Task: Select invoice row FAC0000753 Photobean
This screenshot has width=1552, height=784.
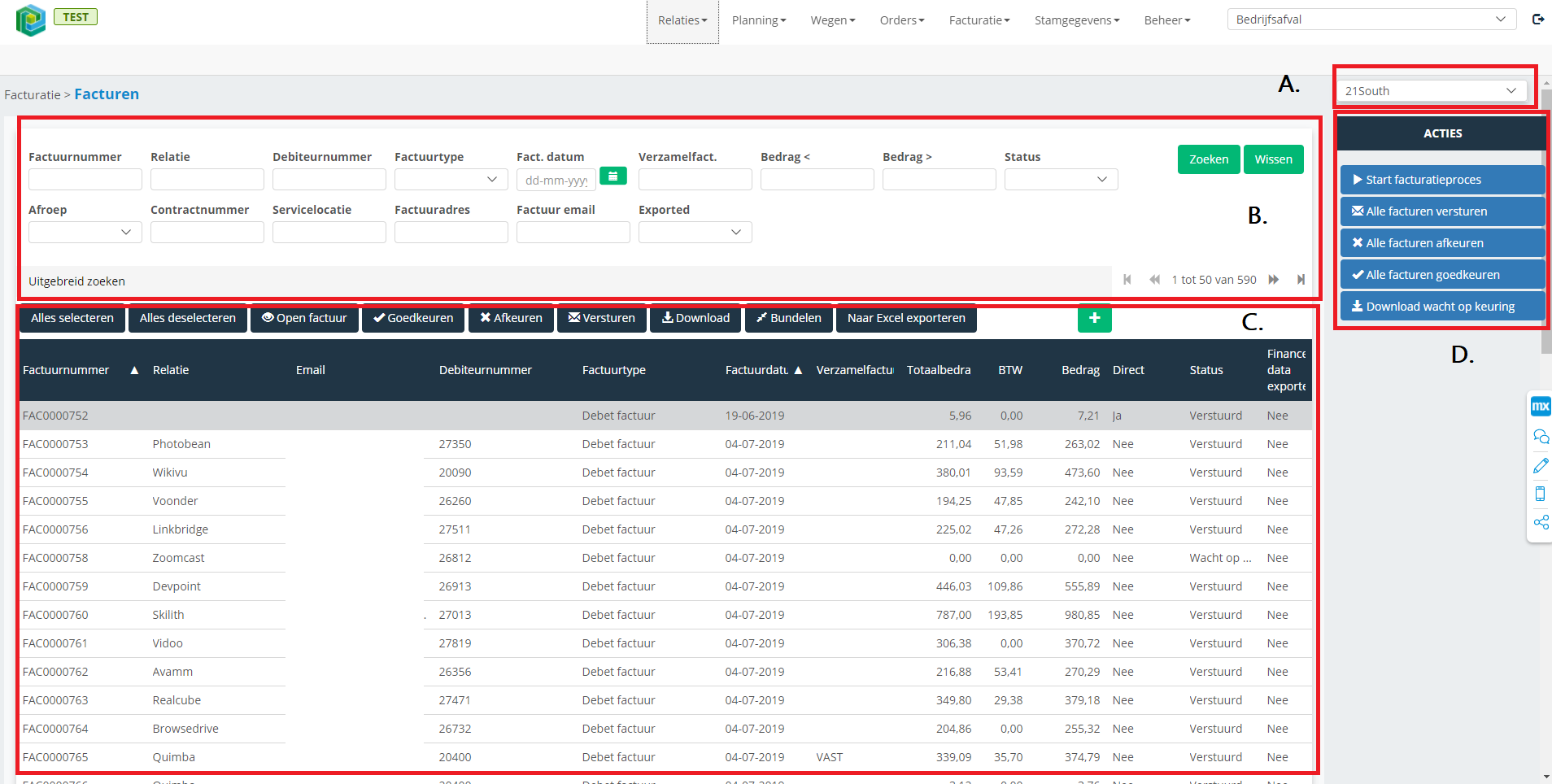Action: (665, 444)
